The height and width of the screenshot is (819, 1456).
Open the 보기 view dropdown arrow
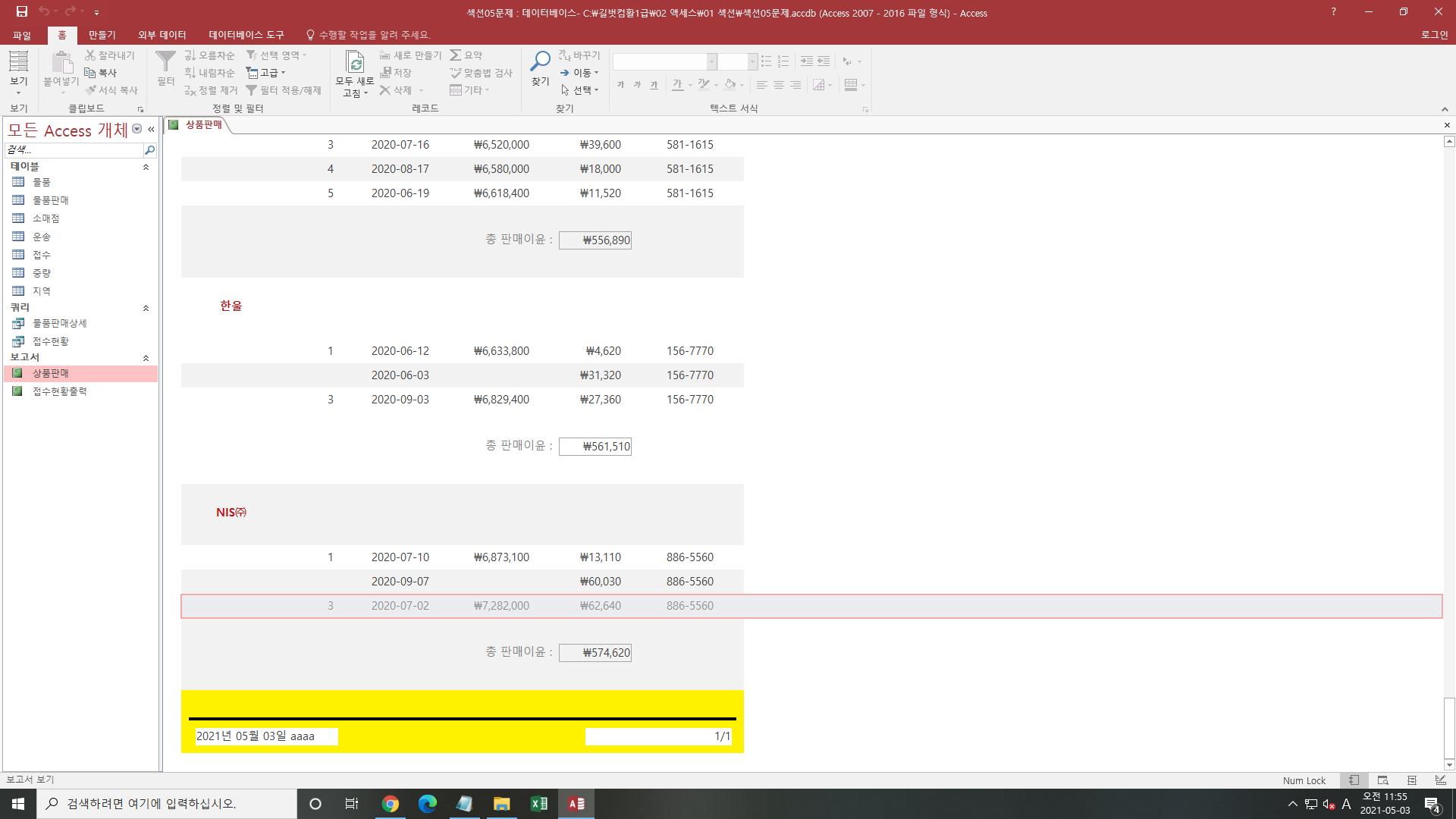(x=18, y=93)
